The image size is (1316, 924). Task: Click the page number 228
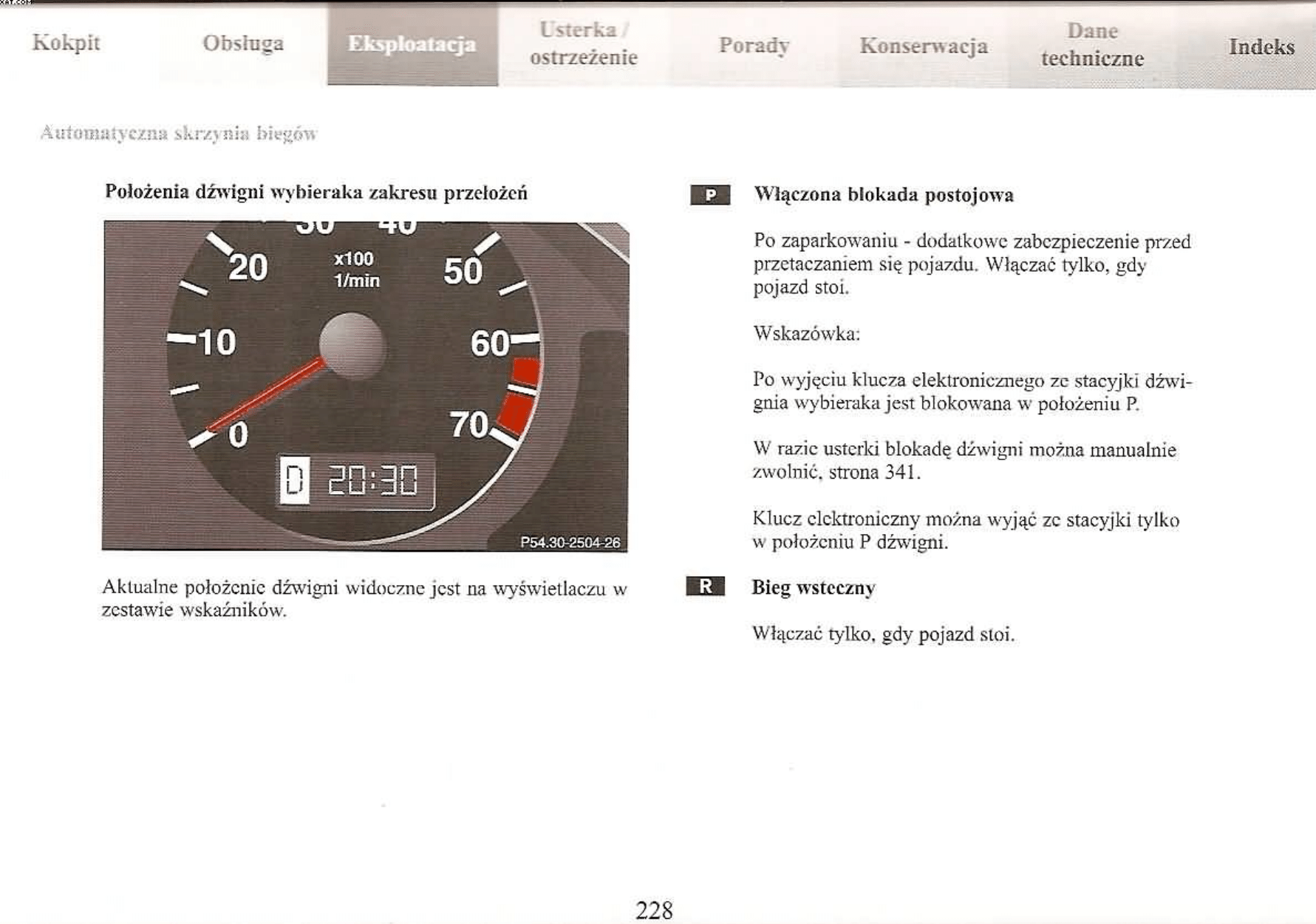654,910
